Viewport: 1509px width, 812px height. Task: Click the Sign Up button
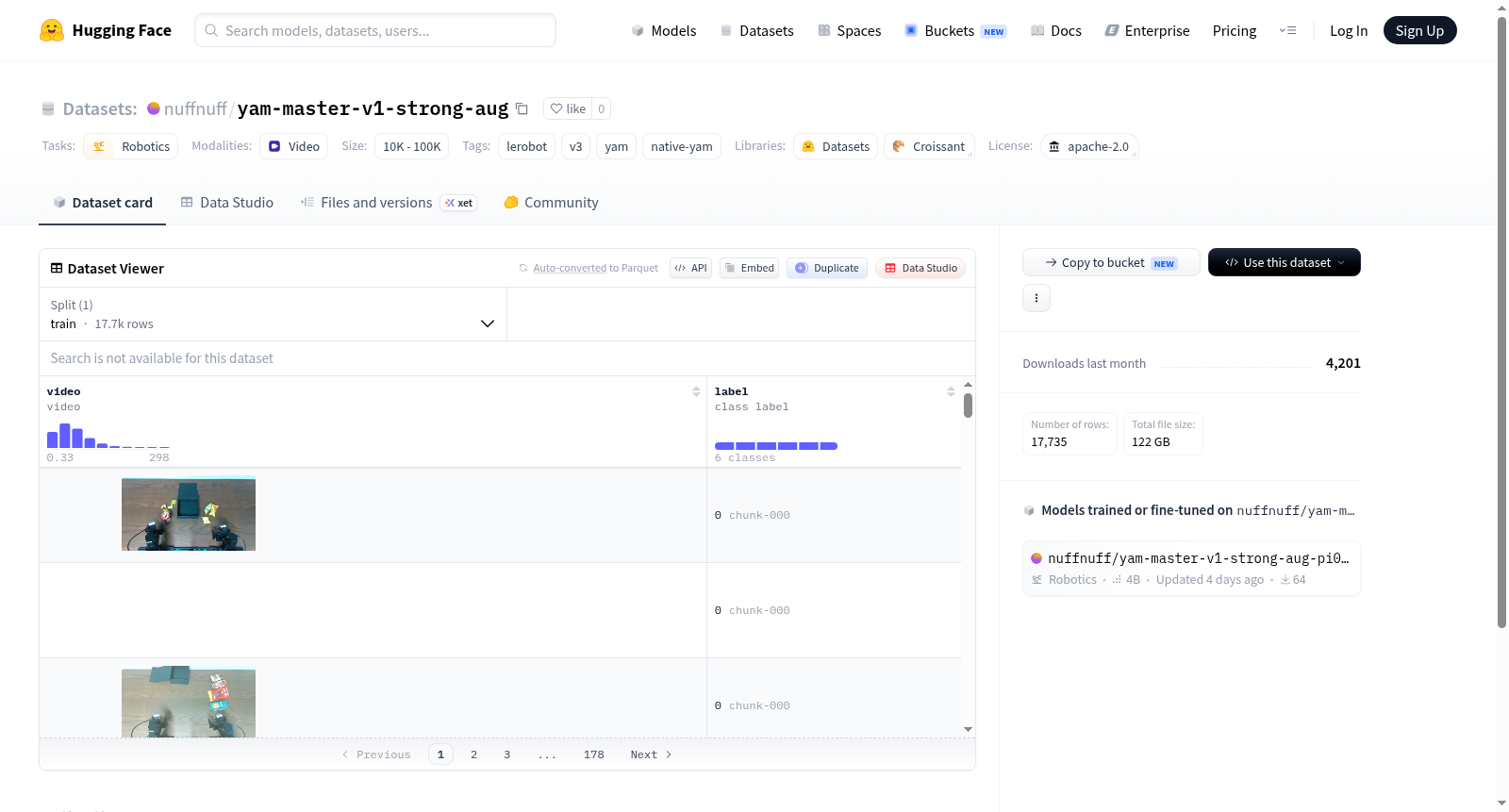pyautogui.click(x=1419, y=30)
